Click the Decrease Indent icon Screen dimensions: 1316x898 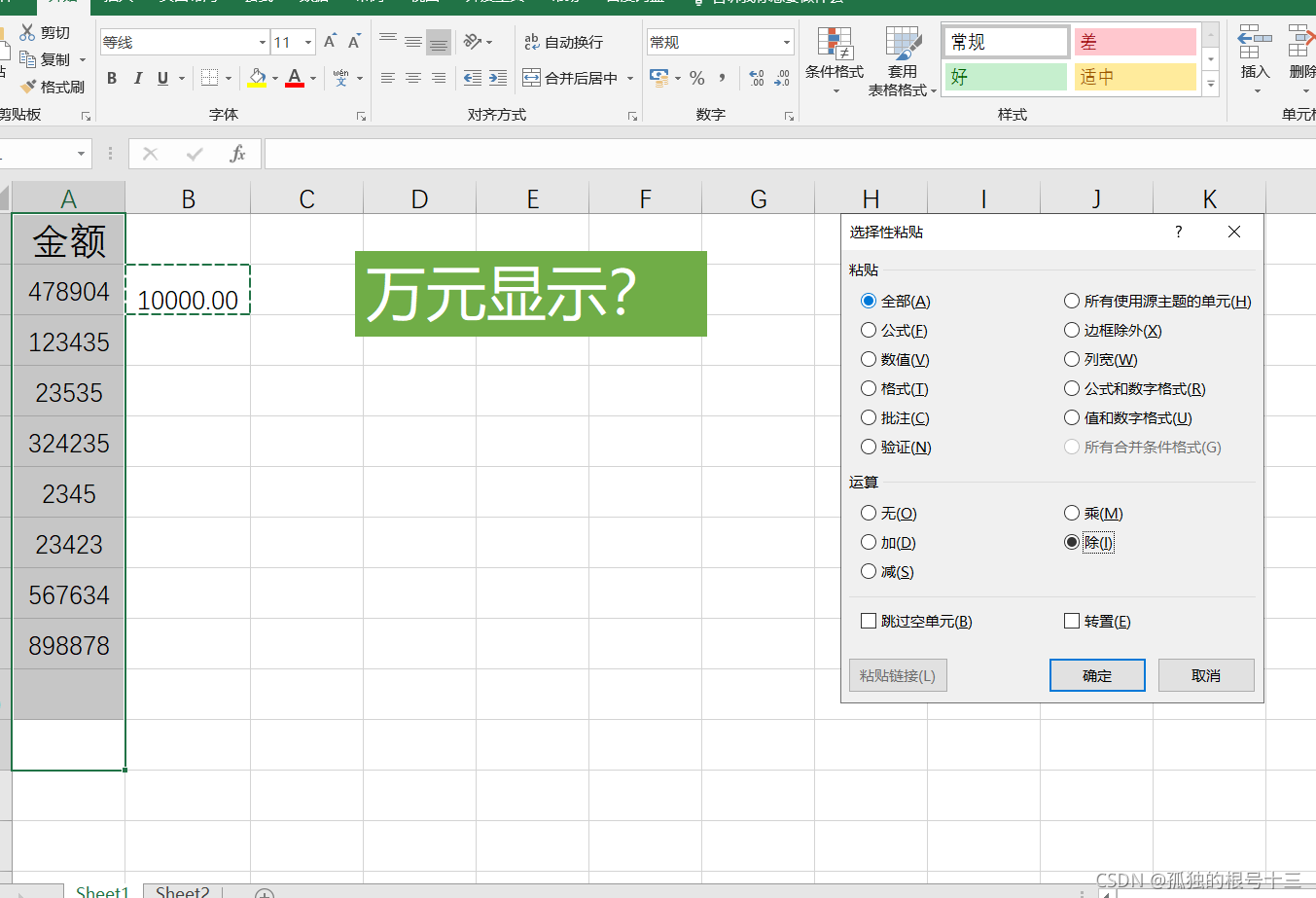point(473,78)
